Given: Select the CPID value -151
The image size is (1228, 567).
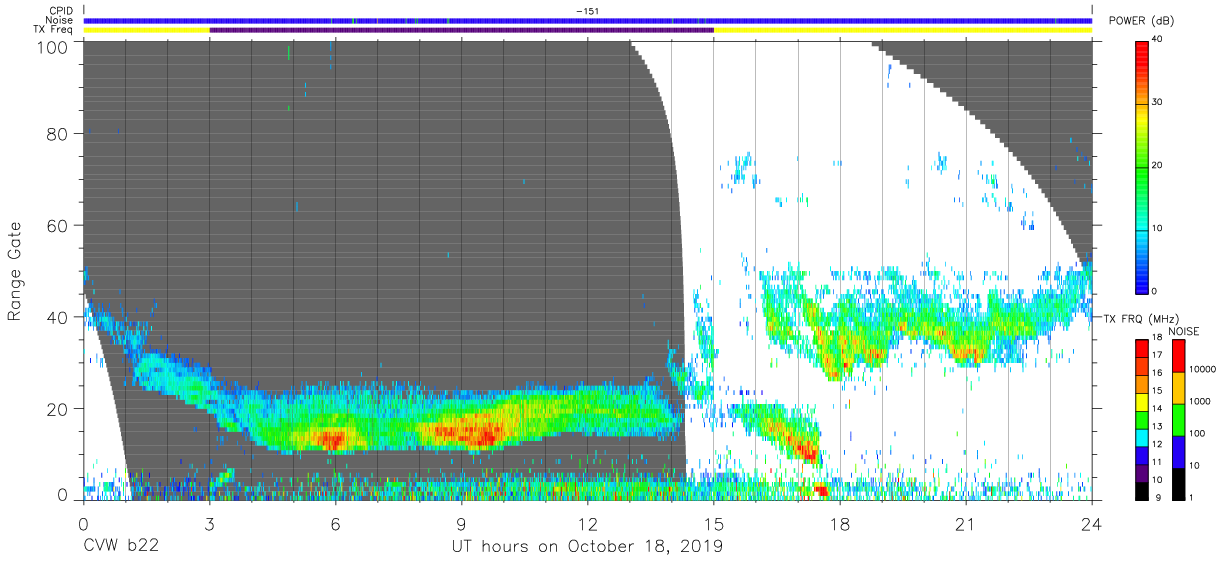Looking at the screenshot, I should [588, 11].
